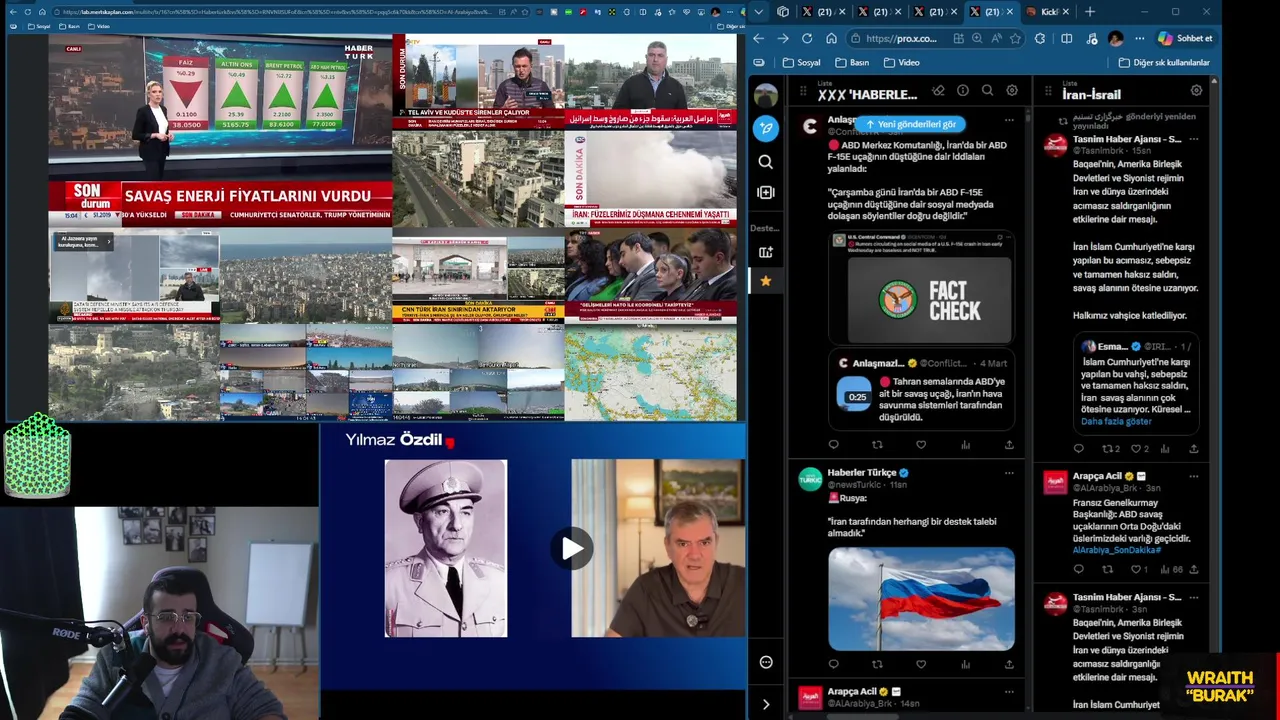The height and width of the screenshot is (720, 1280).
Task: Open Video bookmarks folder in right window
Action: click(902, 62)
